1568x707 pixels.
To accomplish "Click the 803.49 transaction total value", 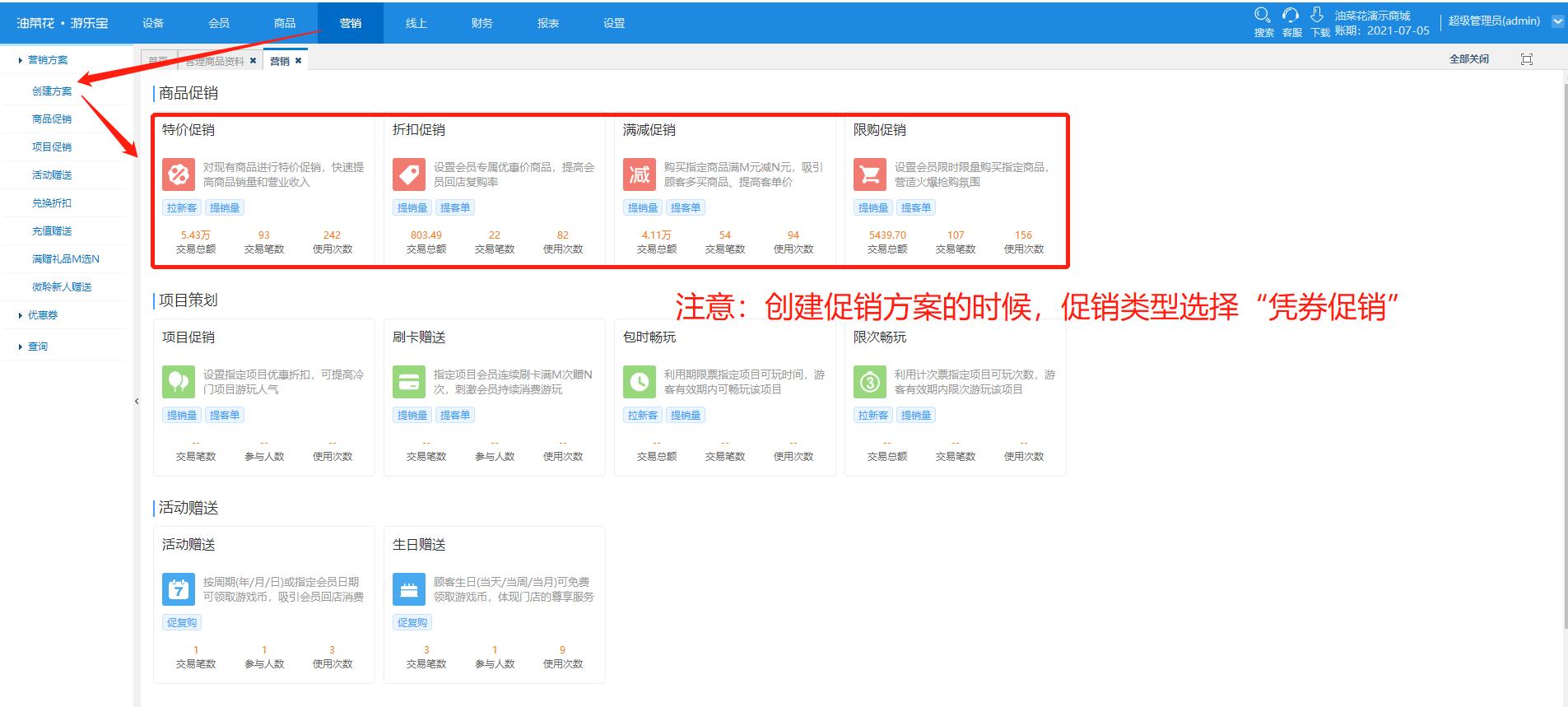I will click(426, 235).
